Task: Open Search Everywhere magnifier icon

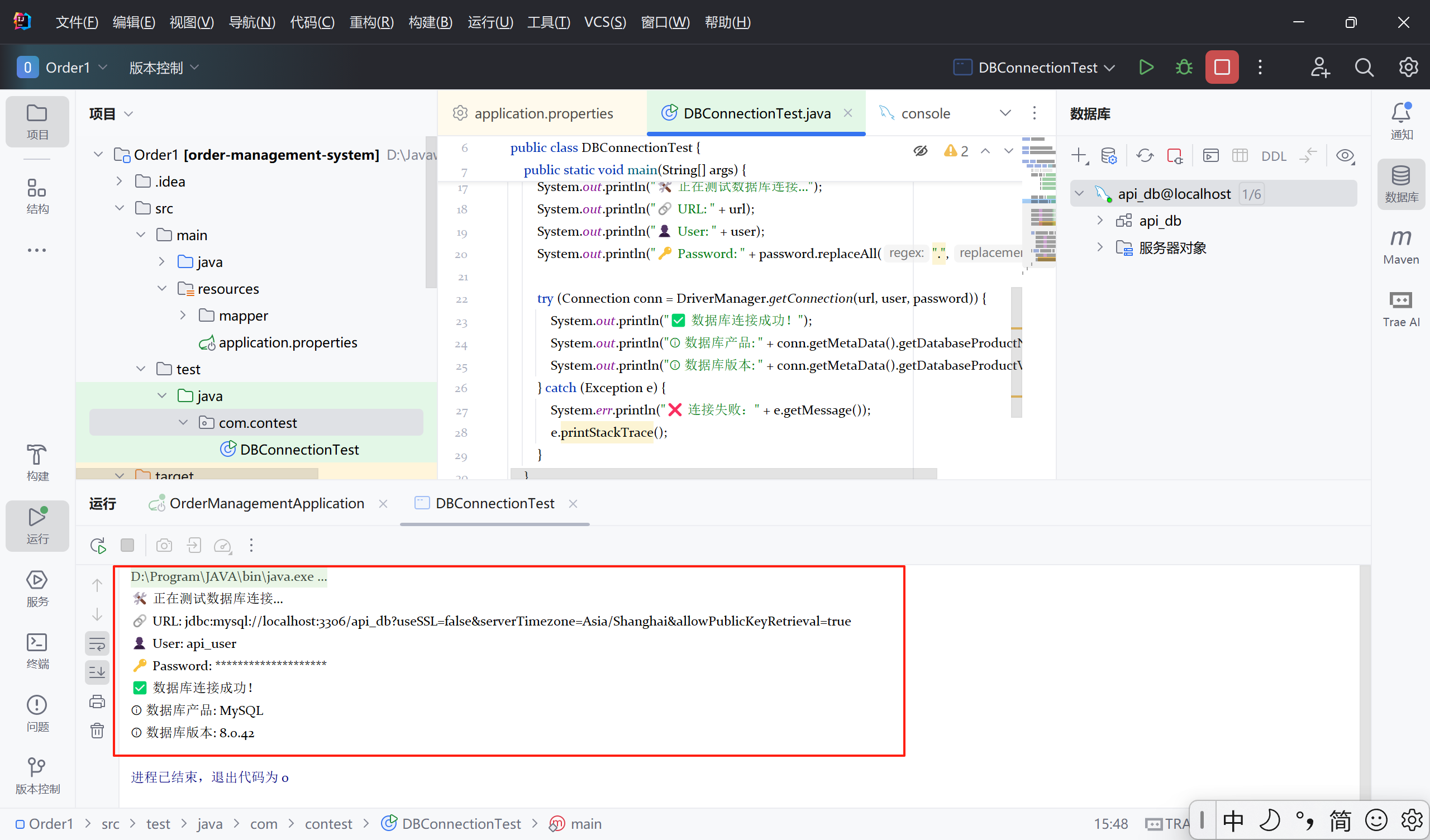Action: [x=1364, y=68]
